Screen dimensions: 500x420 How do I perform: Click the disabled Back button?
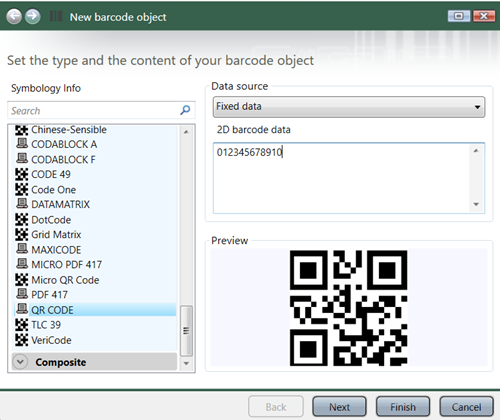(x=276, y=407)
